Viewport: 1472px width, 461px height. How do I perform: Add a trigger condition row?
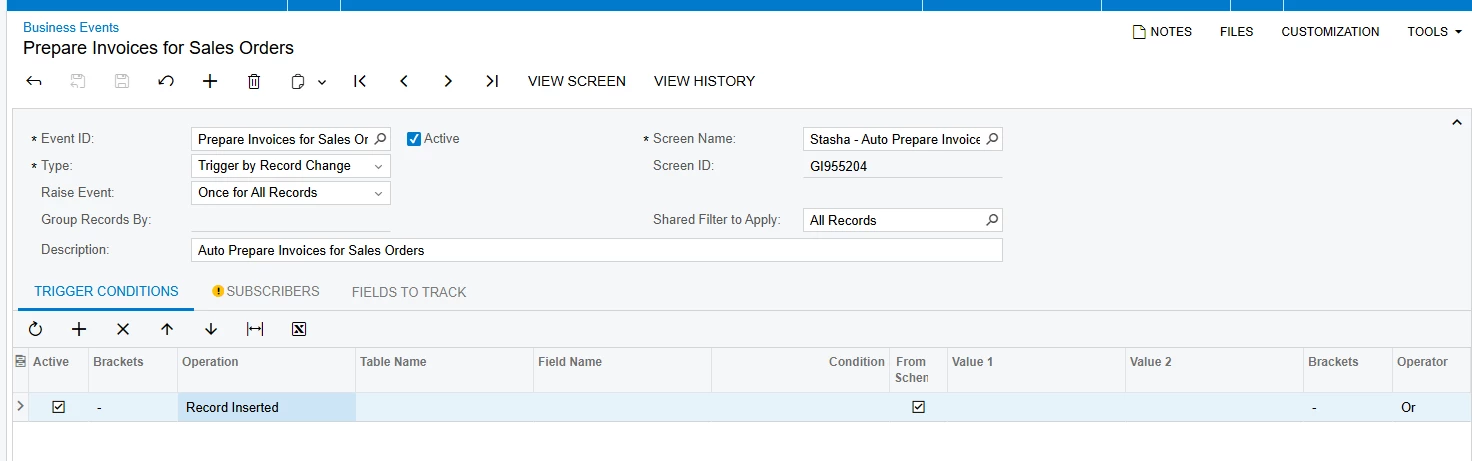pos(79,329)
